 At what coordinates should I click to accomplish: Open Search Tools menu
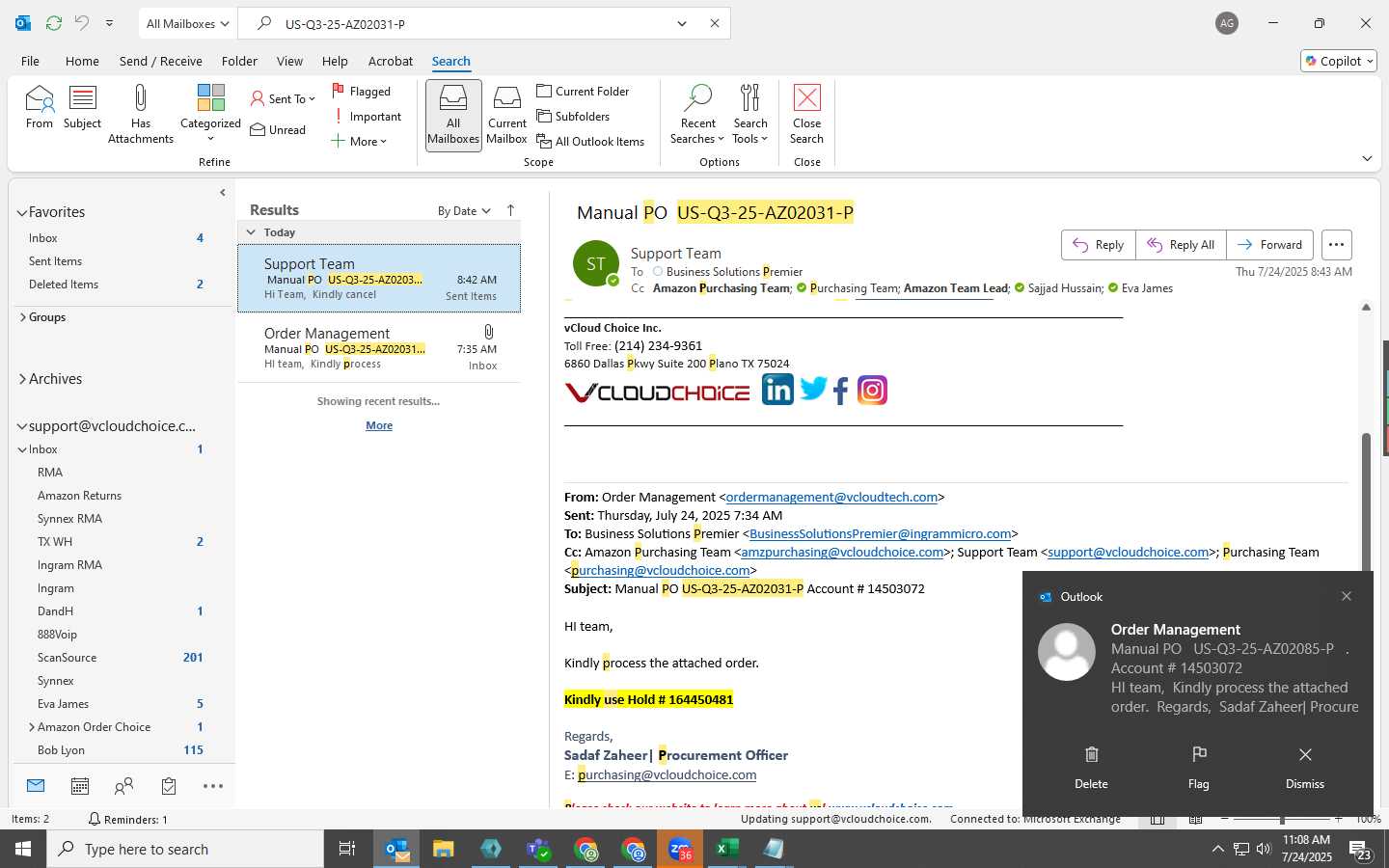click(x=749, y=114)
